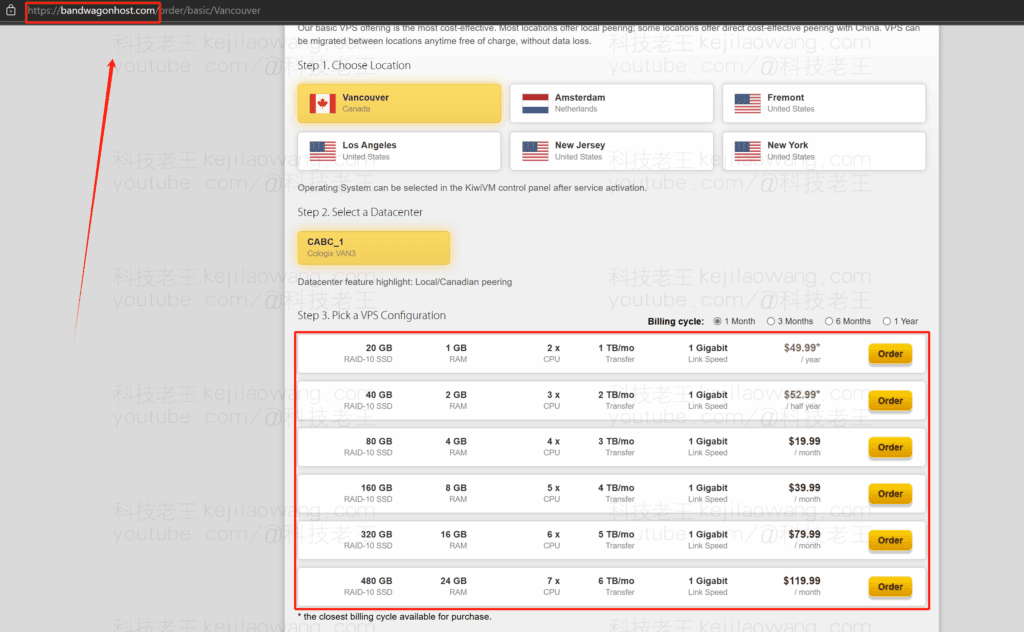This screenshot has width=1024, height=632.
Task: Order the 320 GB $79.99 plan
Action: (x=890, y=540)
